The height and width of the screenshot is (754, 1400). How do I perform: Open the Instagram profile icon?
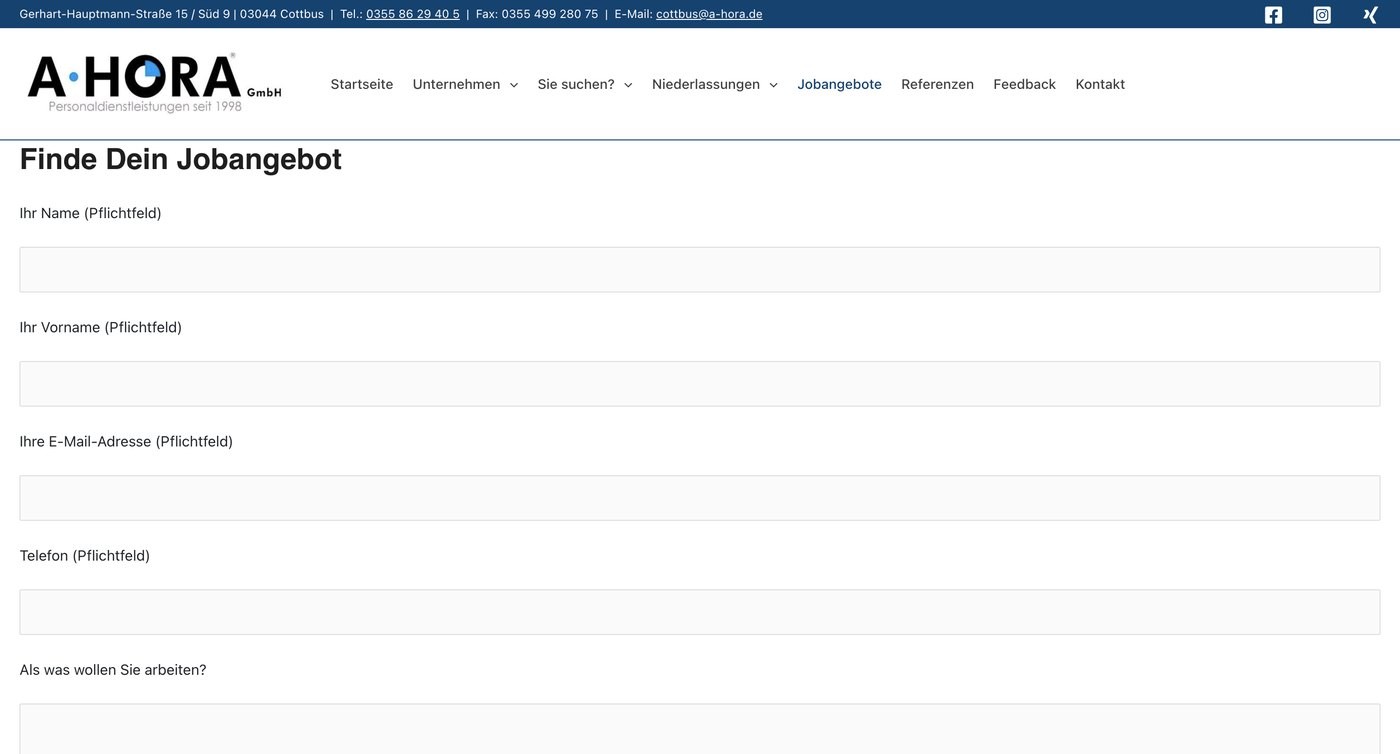pyautogui.click(x=1322, y=15)
